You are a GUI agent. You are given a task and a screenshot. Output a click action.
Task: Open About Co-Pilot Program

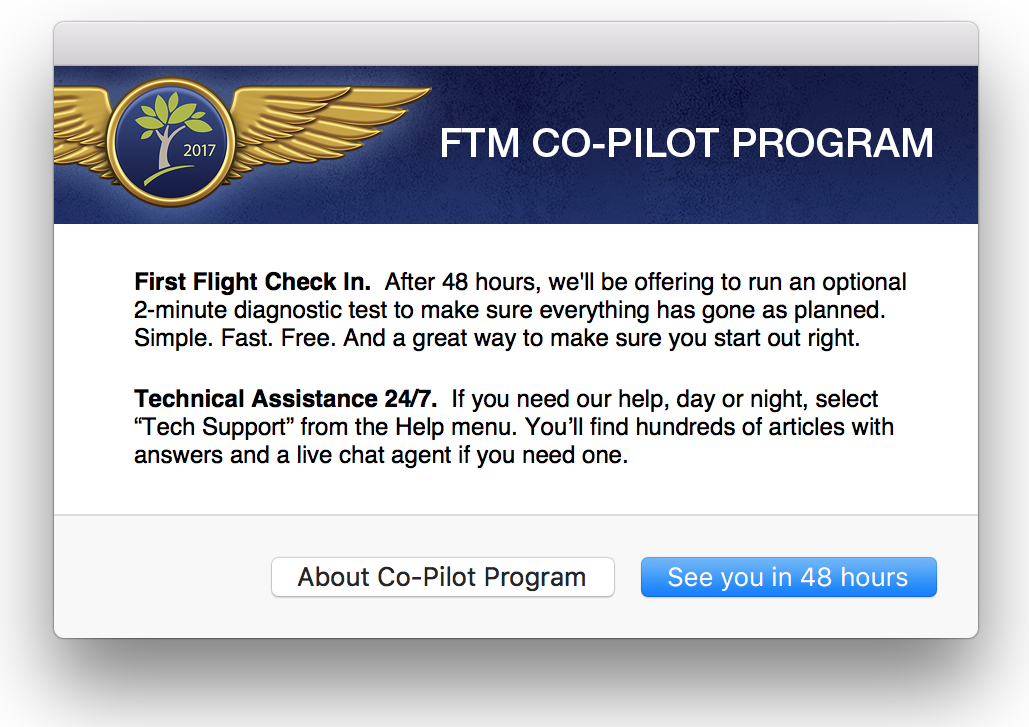point(442,577)
